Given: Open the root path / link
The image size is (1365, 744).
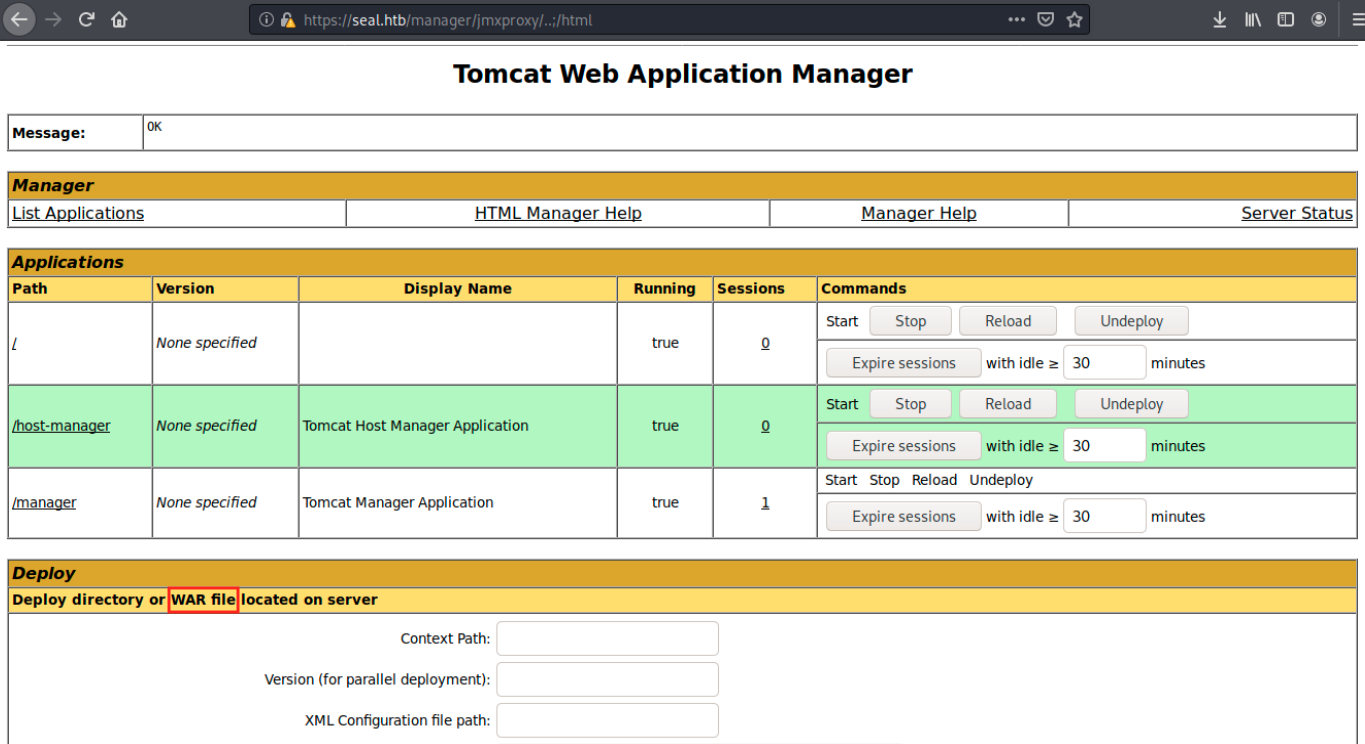Looking at the screenshot, I should click(14, 343).
